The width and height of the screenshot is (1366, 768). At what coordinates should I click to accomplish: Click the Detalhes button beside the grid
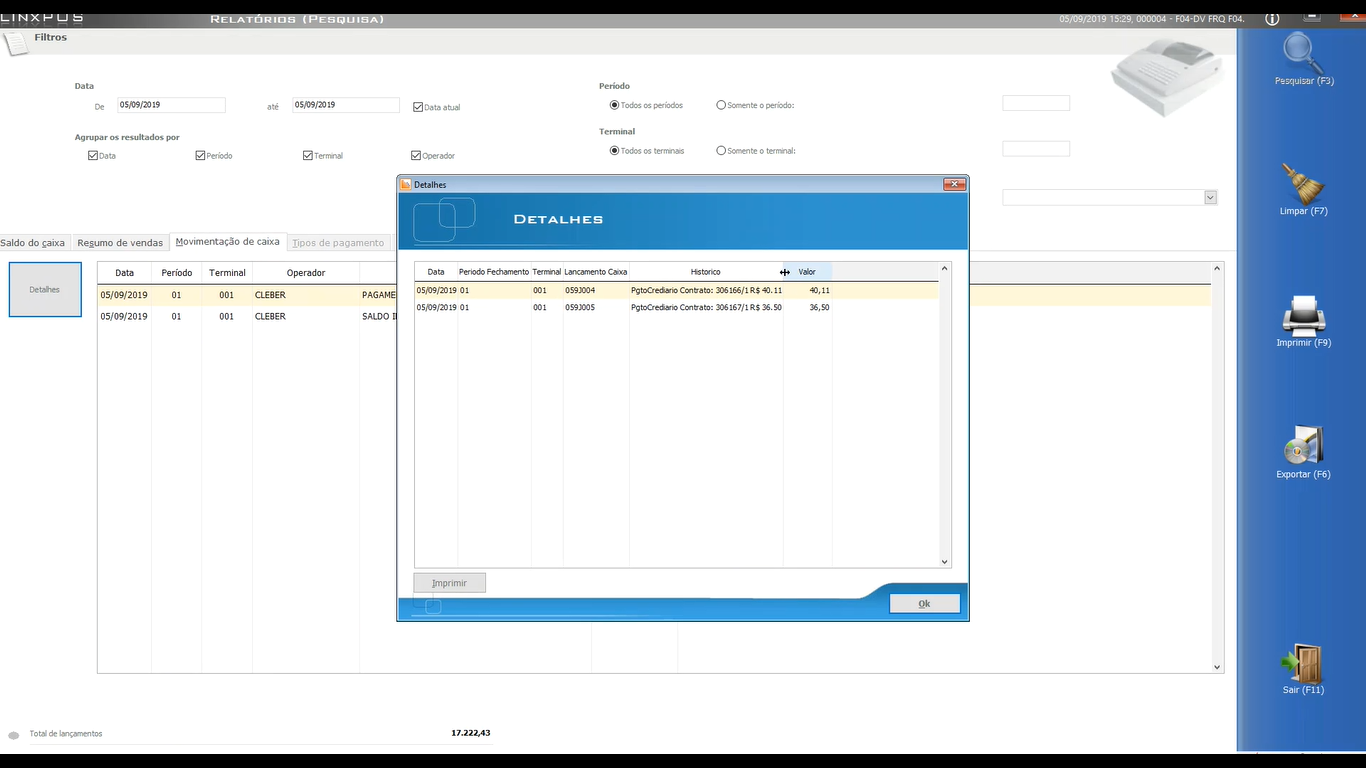(45, 290)
